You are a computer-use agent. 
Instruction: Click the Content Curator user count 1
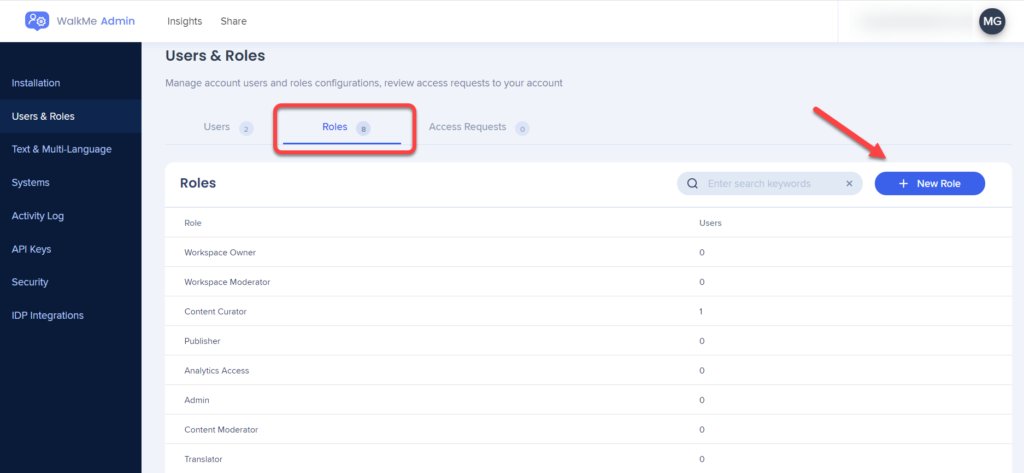pos(701,312)
